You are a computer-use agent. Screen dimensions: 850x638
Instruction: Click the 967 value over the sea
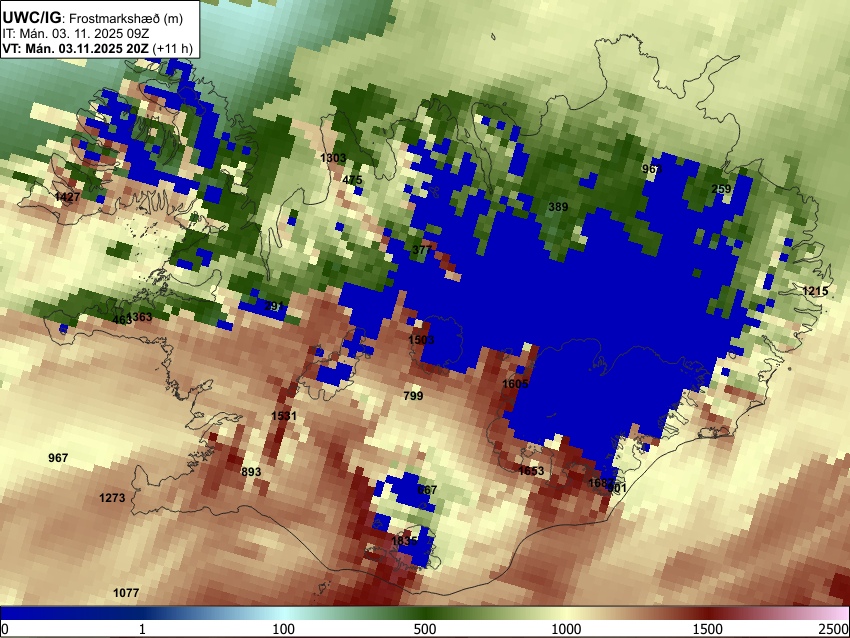tap(58, 457)
